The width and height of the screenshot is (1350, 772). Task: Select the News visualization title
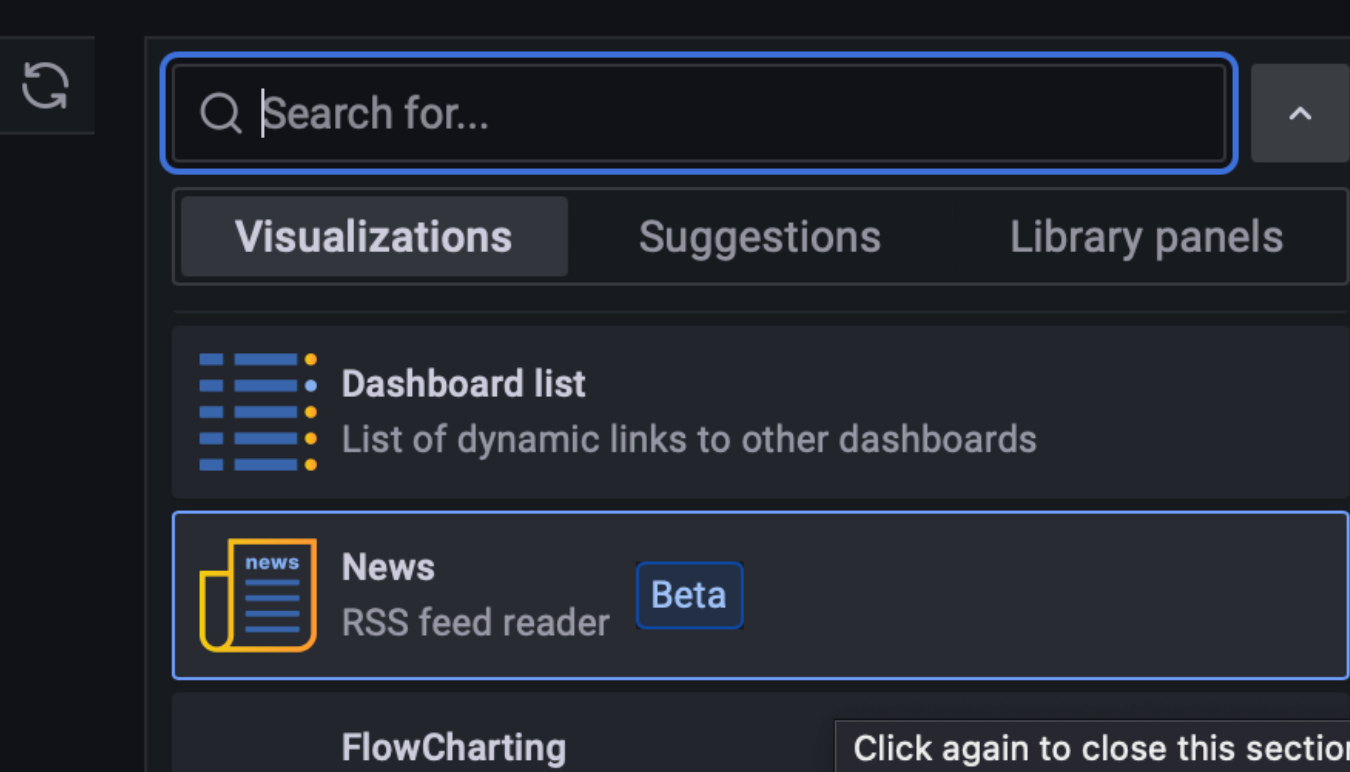coord(388,567)
